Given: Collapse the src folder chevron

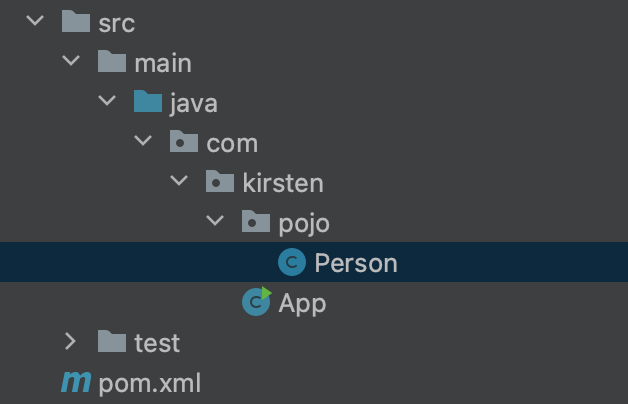Looking at the screenshot, I should pos(35,20).
